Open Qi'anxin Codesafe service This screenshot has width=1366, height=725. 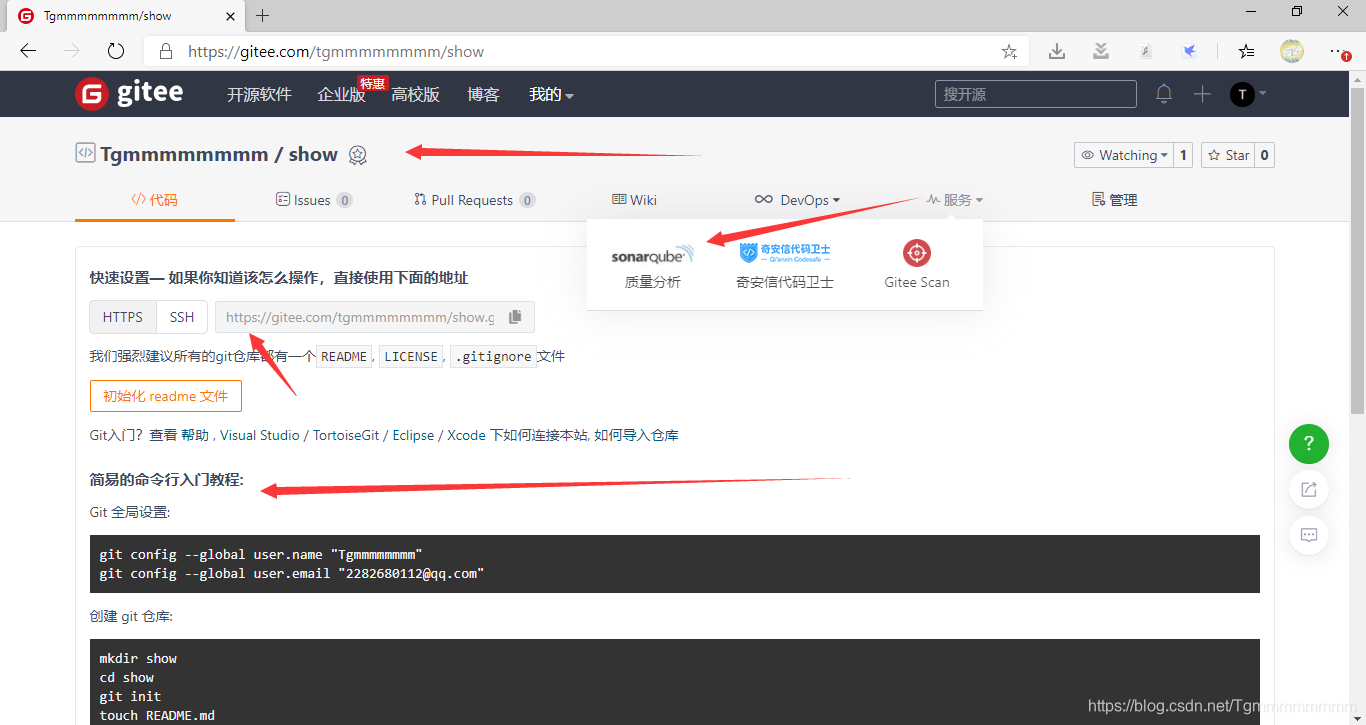coord(785,265)
